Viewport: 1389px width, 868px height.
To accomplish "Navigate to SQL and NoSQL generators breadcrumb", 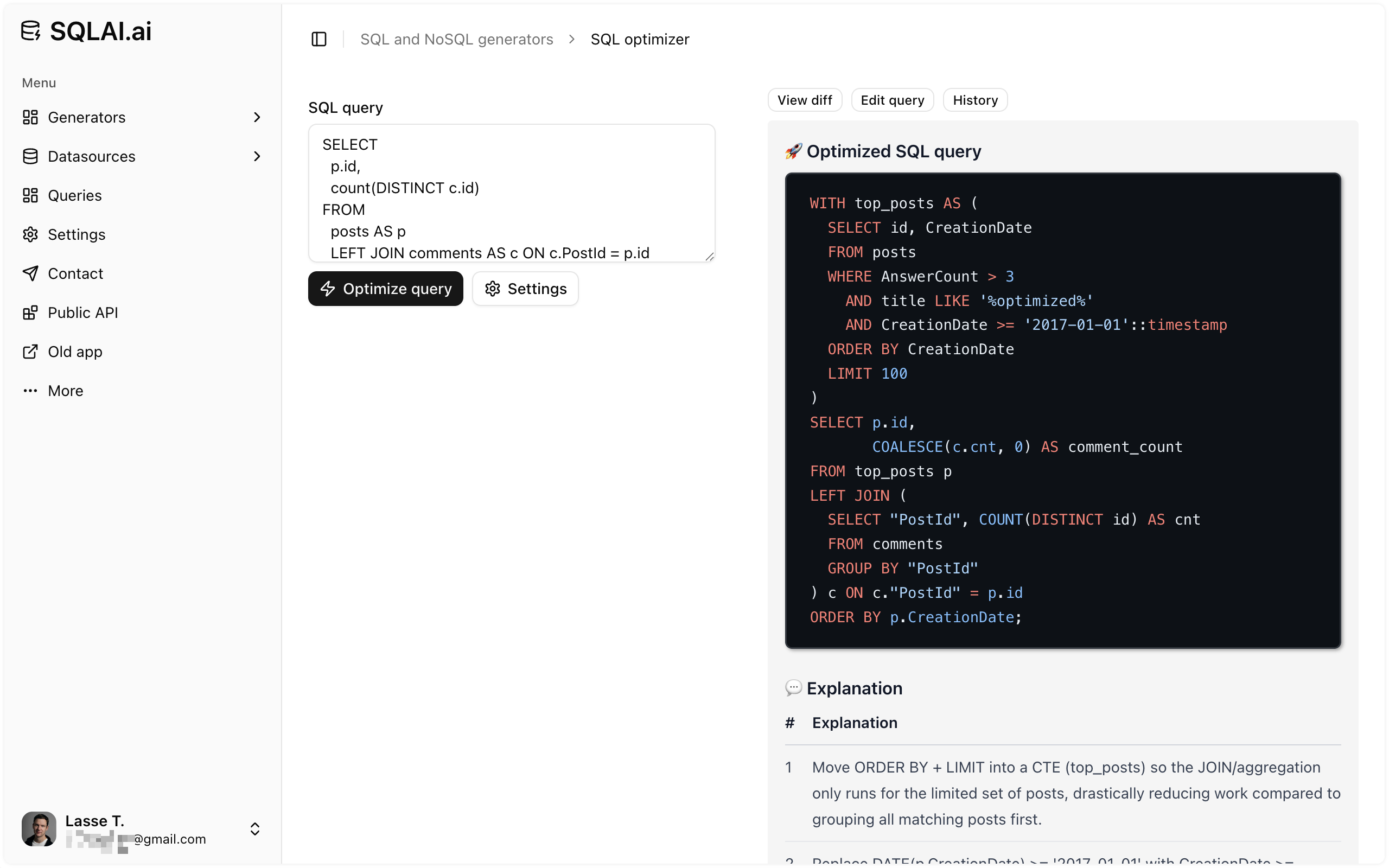I will [x=456, y=39].
